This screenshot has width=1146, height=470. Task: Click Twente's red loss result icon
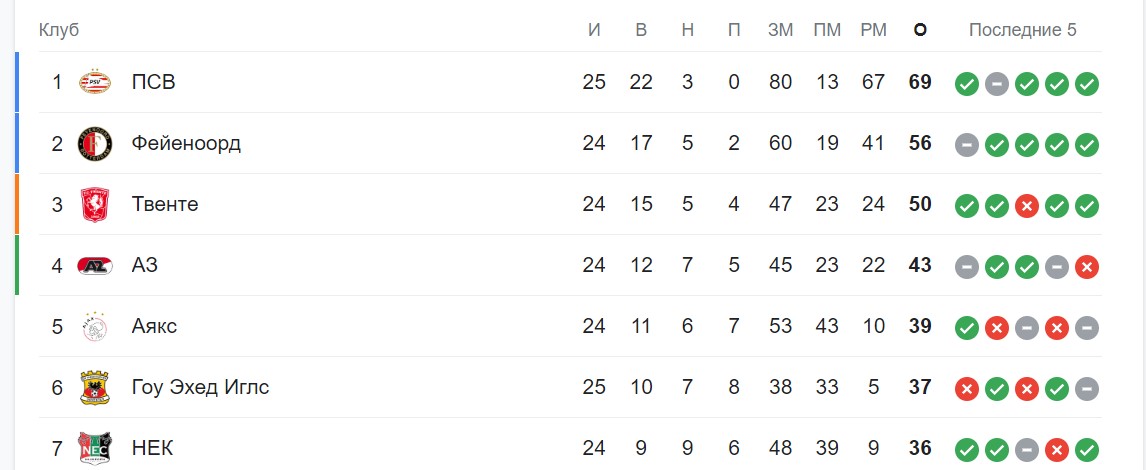(x=1027, y=206)
